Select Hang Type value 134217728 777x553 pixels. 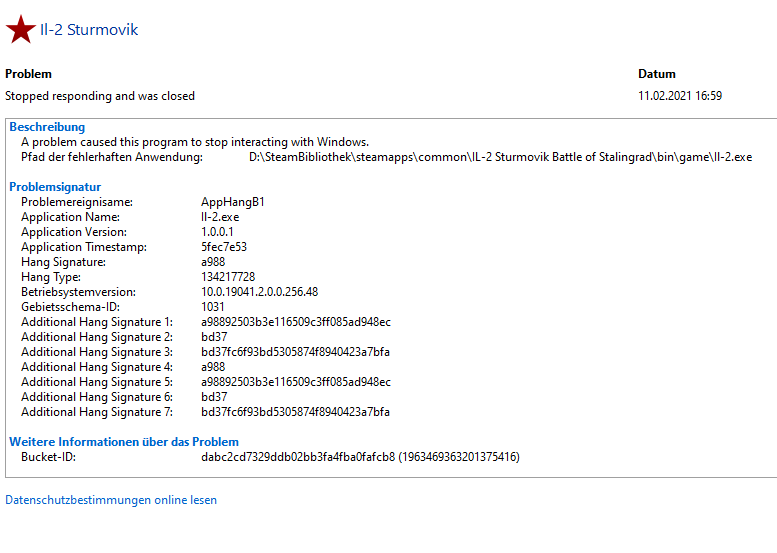pos(228,277)
